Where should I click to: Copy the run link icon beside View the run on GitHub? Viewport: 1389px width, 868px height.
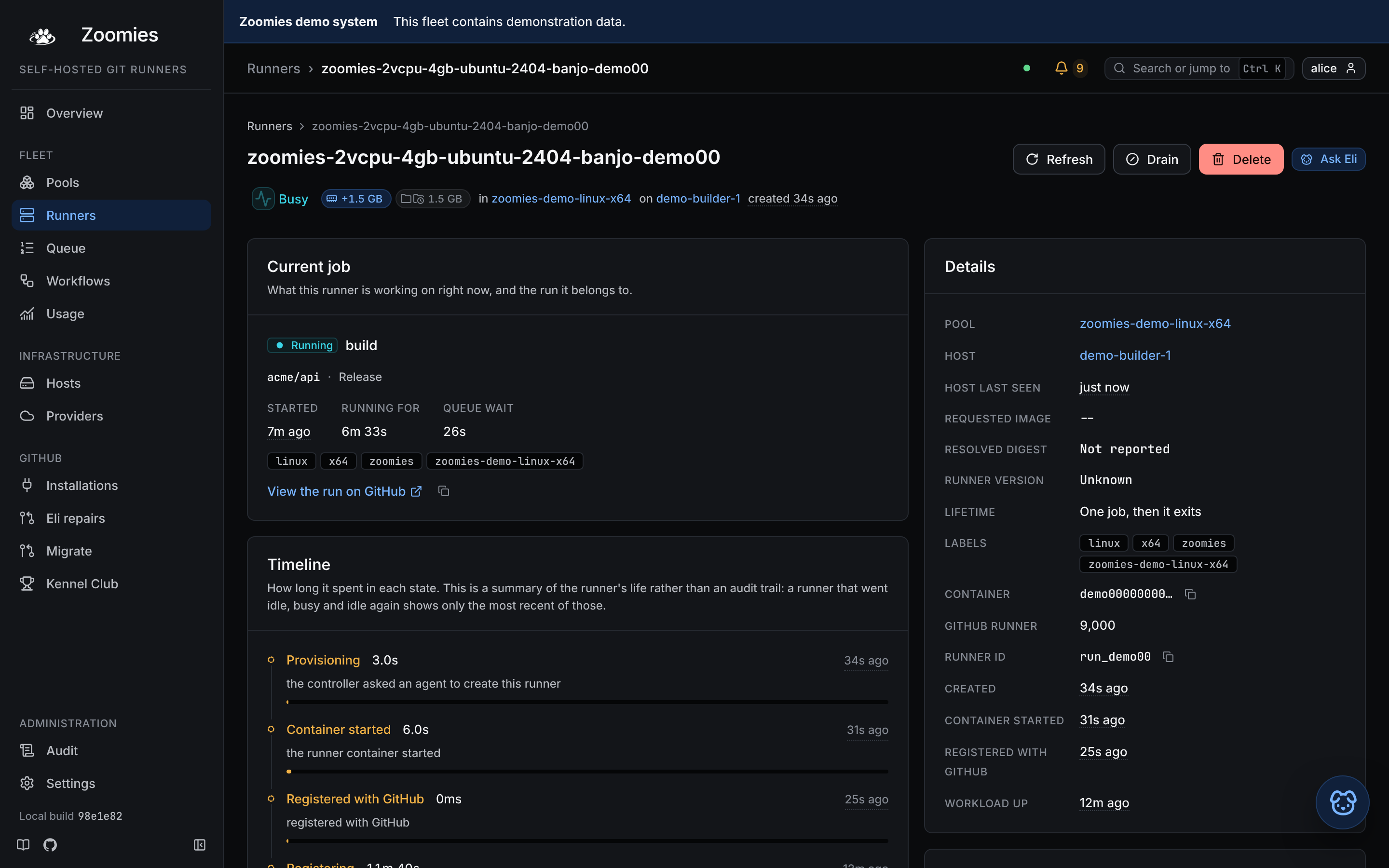pos(444,491)
